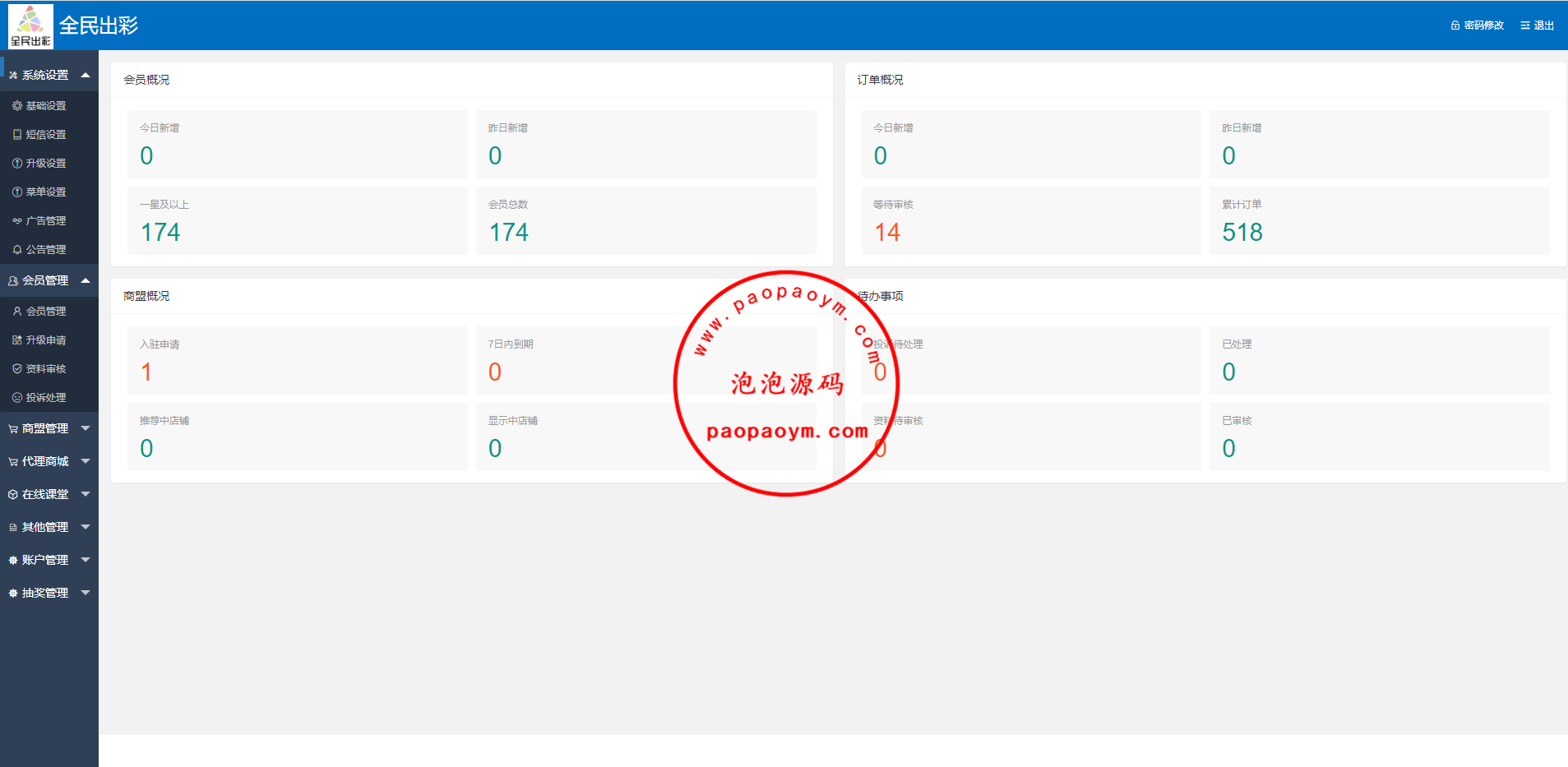Viewport: 1568px width, 767px height.
Task: Open the 升级申请 menu item
Action: pyautogui.click(x=46, y=340)
